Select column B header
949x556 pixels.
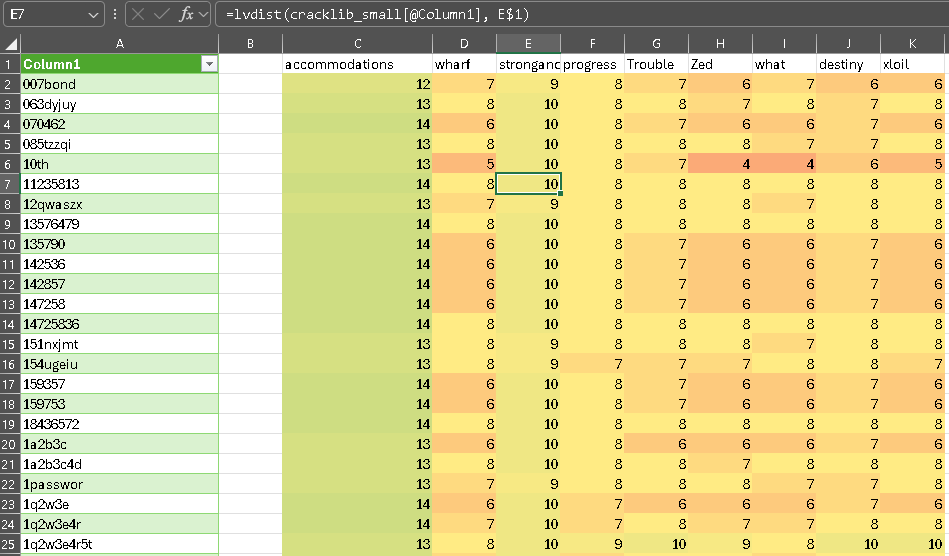251,44
